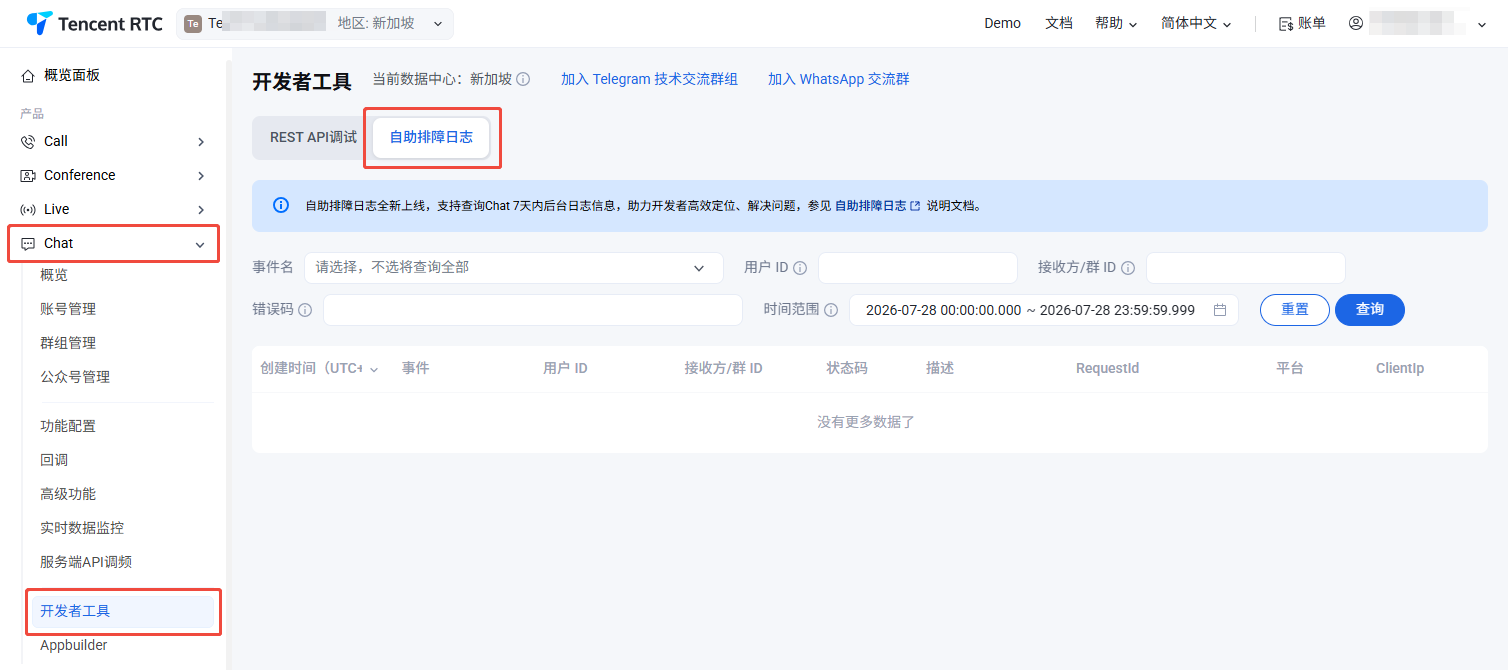Open the 事件名 select dropdown
This screenshot has width=1508, height=670.
point(513,268)
